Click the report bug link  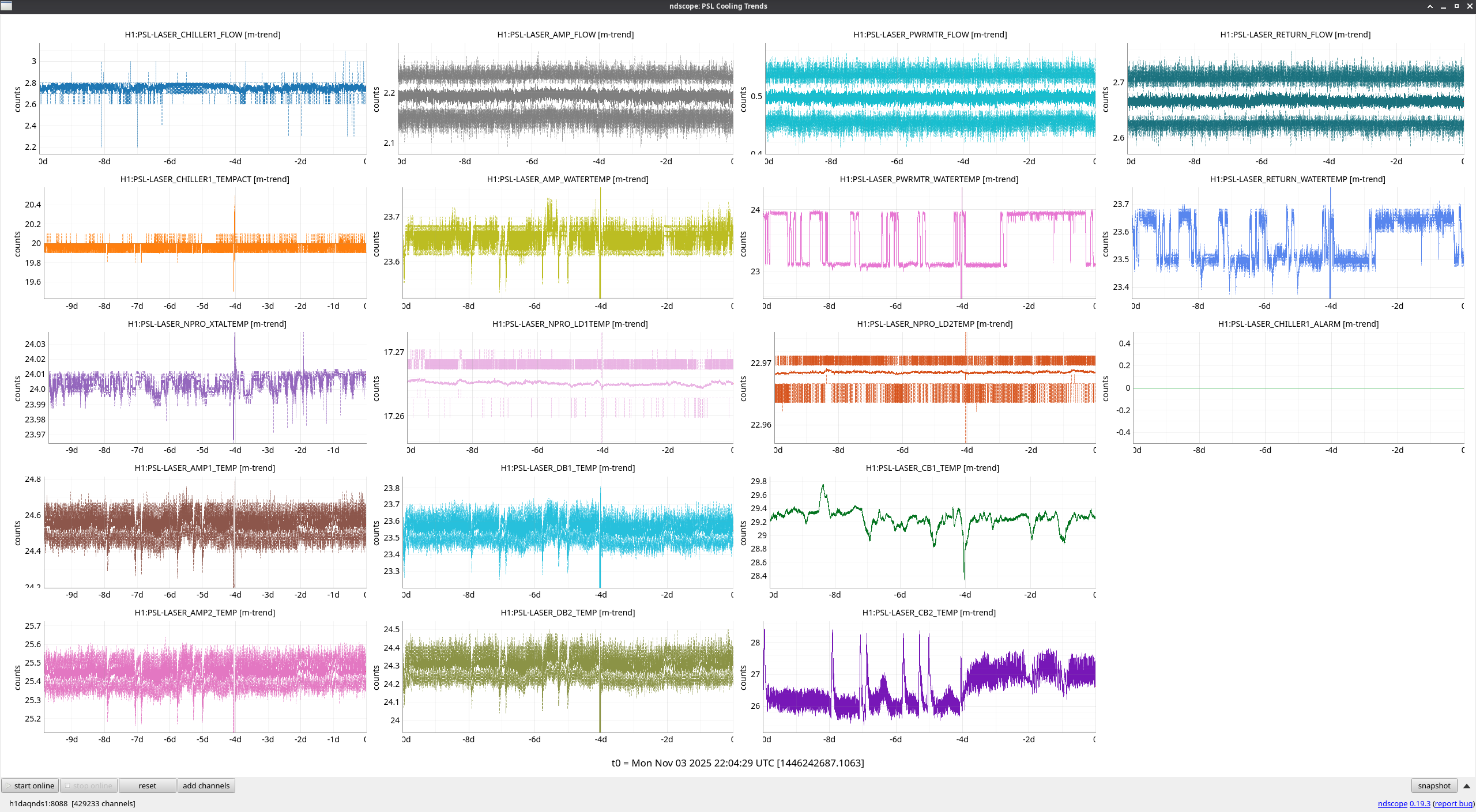point(1453,803)
